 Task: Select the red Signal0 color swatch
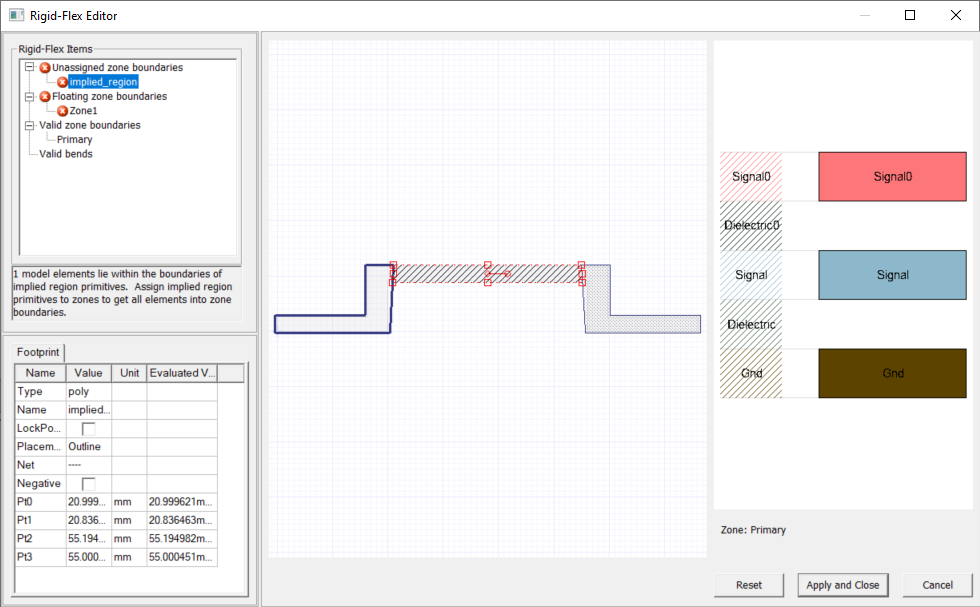pos(892,176)
